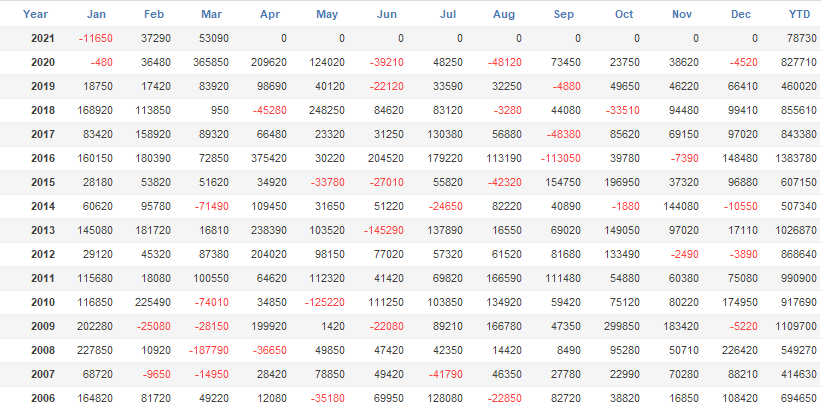Click the 2021 YTD value 78730
Image resolution: width=821 pixels, height=413 pixels.
pyautogui.click(x=799, y=38)
